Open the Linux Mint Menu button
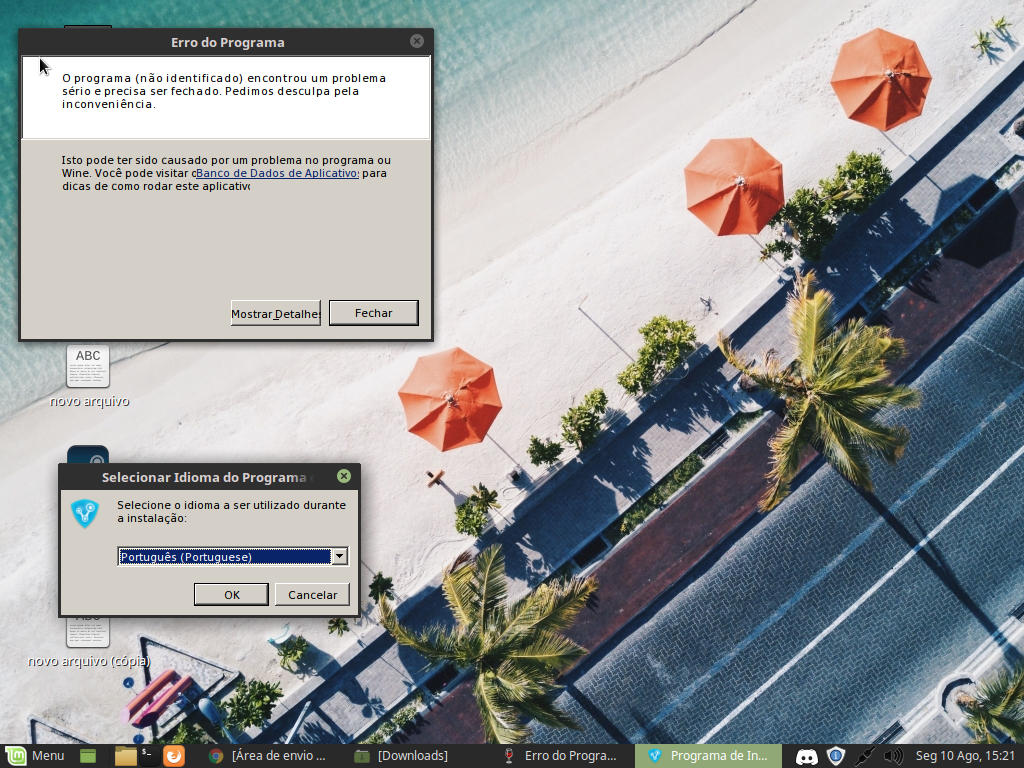Image resolution: width=1024 pixels, height=768 pixels. click(36, 756)
